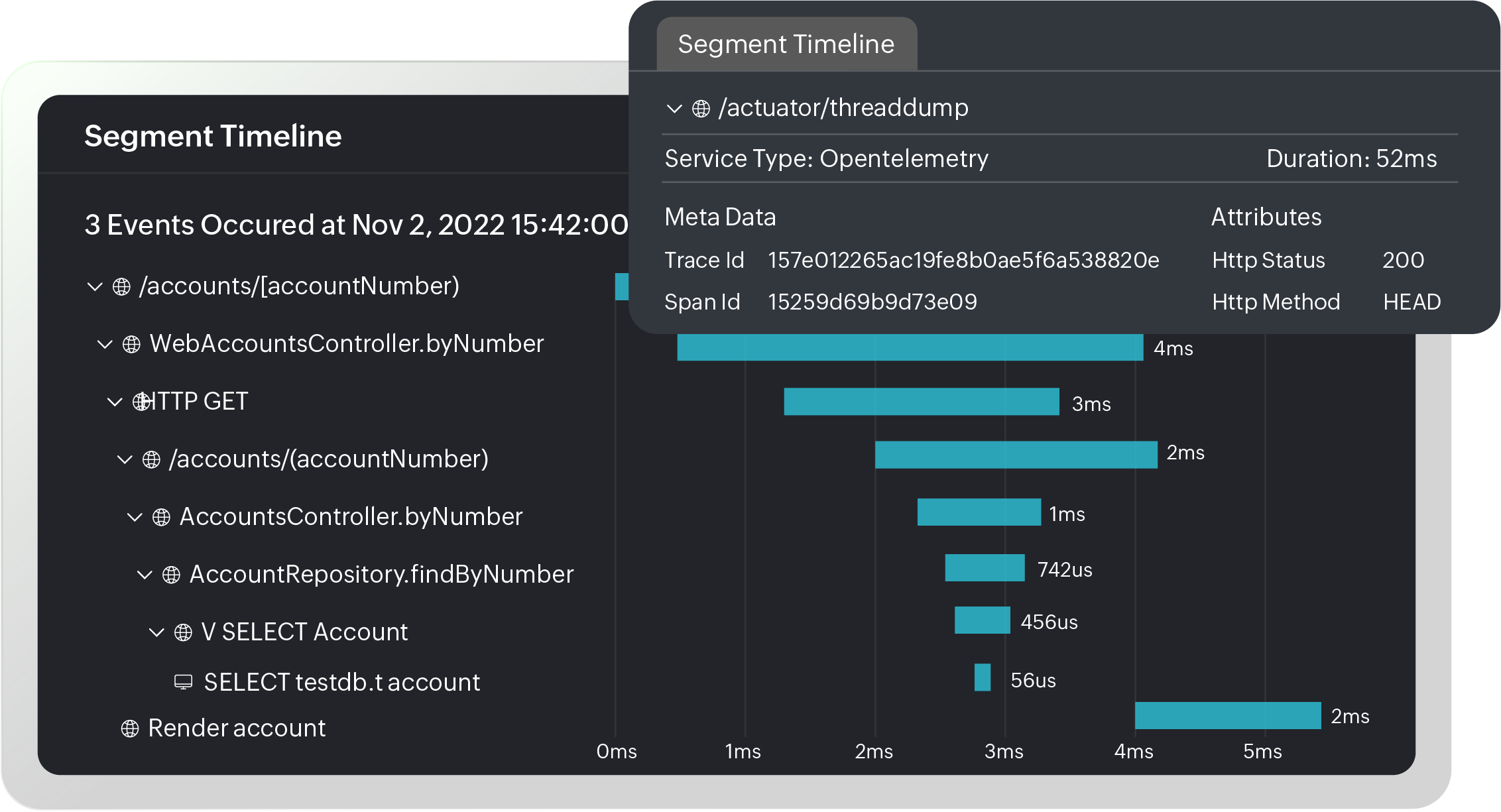This screenshot has width=1501, height=812.
Task: Click the 742us timeline bar
Action: click(985, 568)
